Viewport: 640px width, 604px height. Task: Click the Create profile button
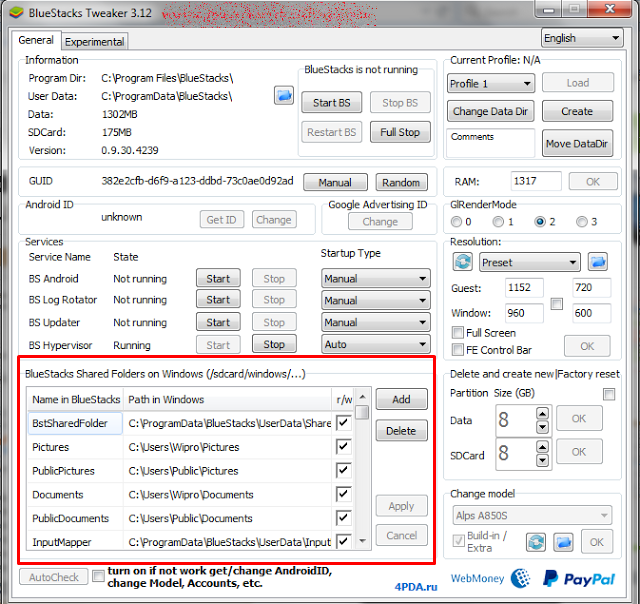(577, 111)
